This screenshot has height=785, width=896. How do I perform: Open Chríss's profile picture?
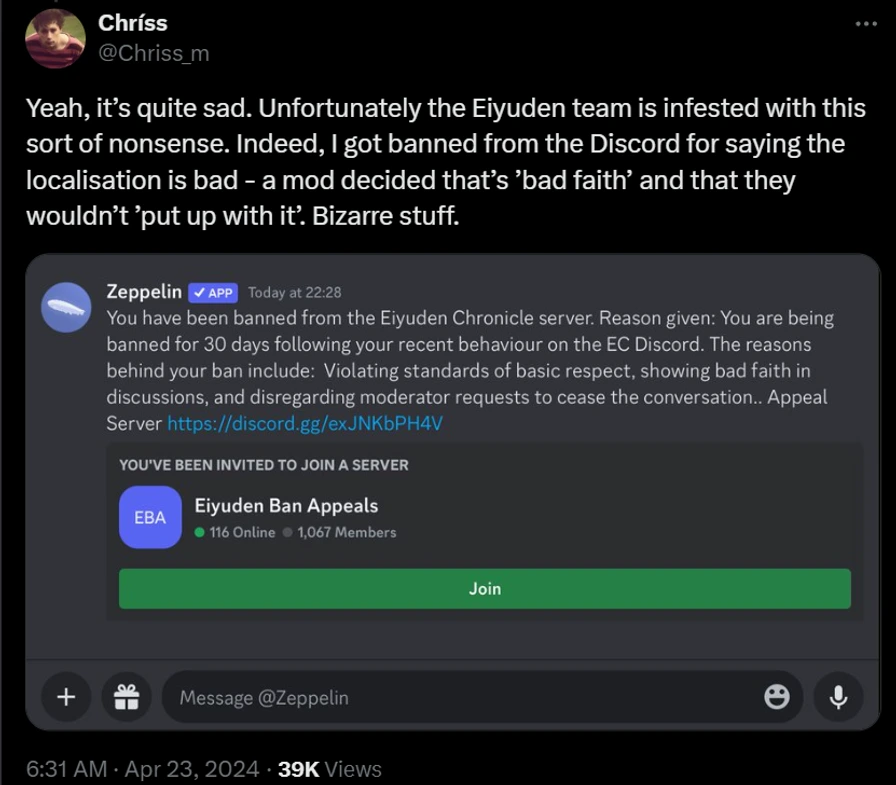click(x=55, y=39)
